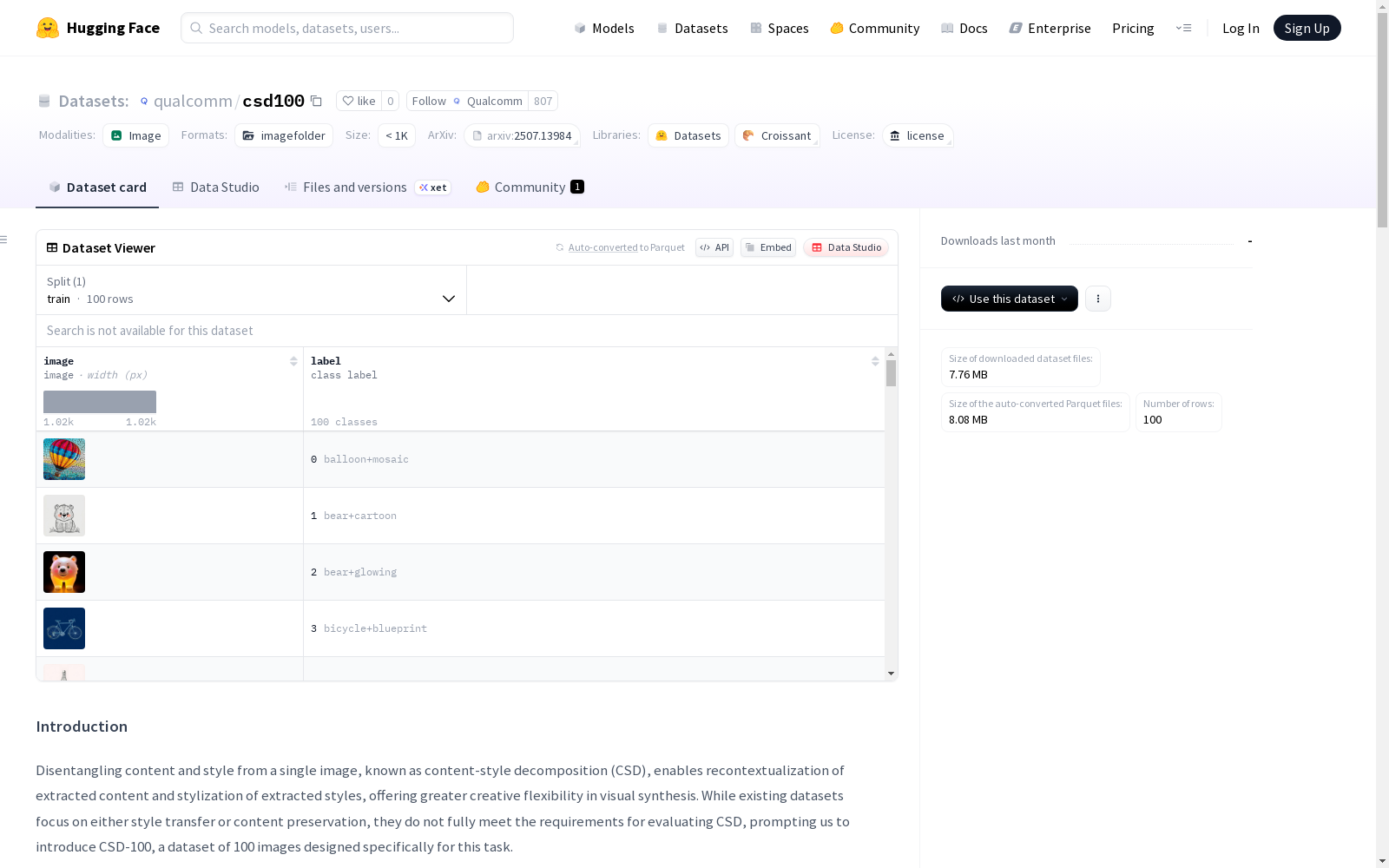The width and height of the screenshot is (1389, 868).
Task: Click the 'Introduction' heading
Action: pyautogui.click(x=82, y=727)
